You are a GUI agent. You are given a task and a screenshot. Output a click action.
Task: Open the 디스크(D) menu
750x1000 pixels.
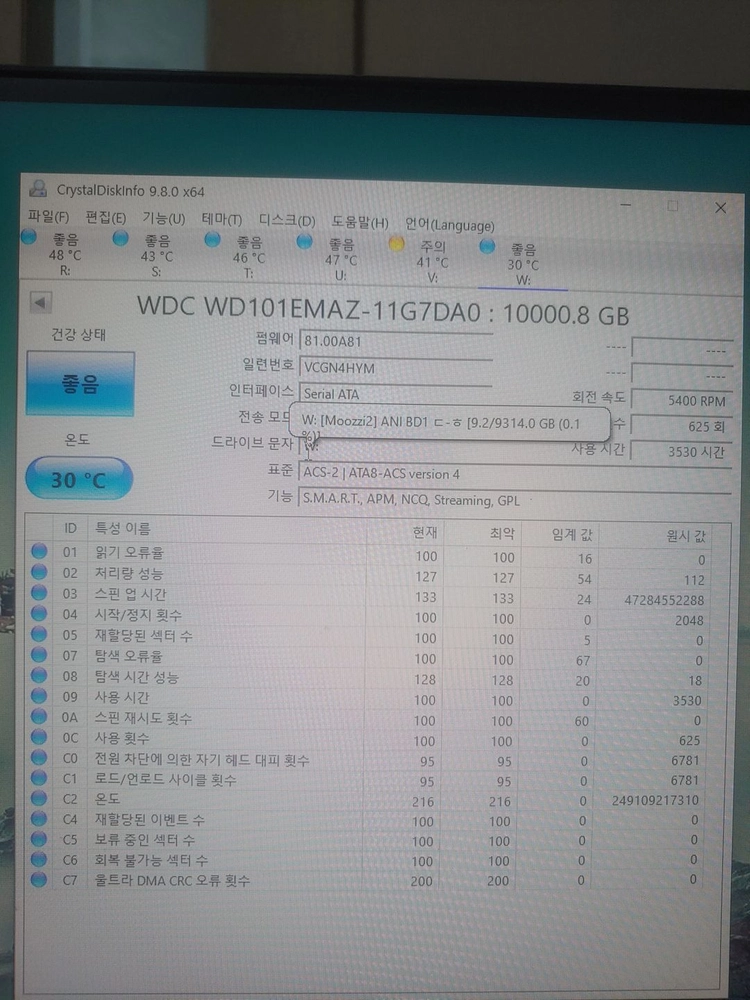[x=287, y=222]
